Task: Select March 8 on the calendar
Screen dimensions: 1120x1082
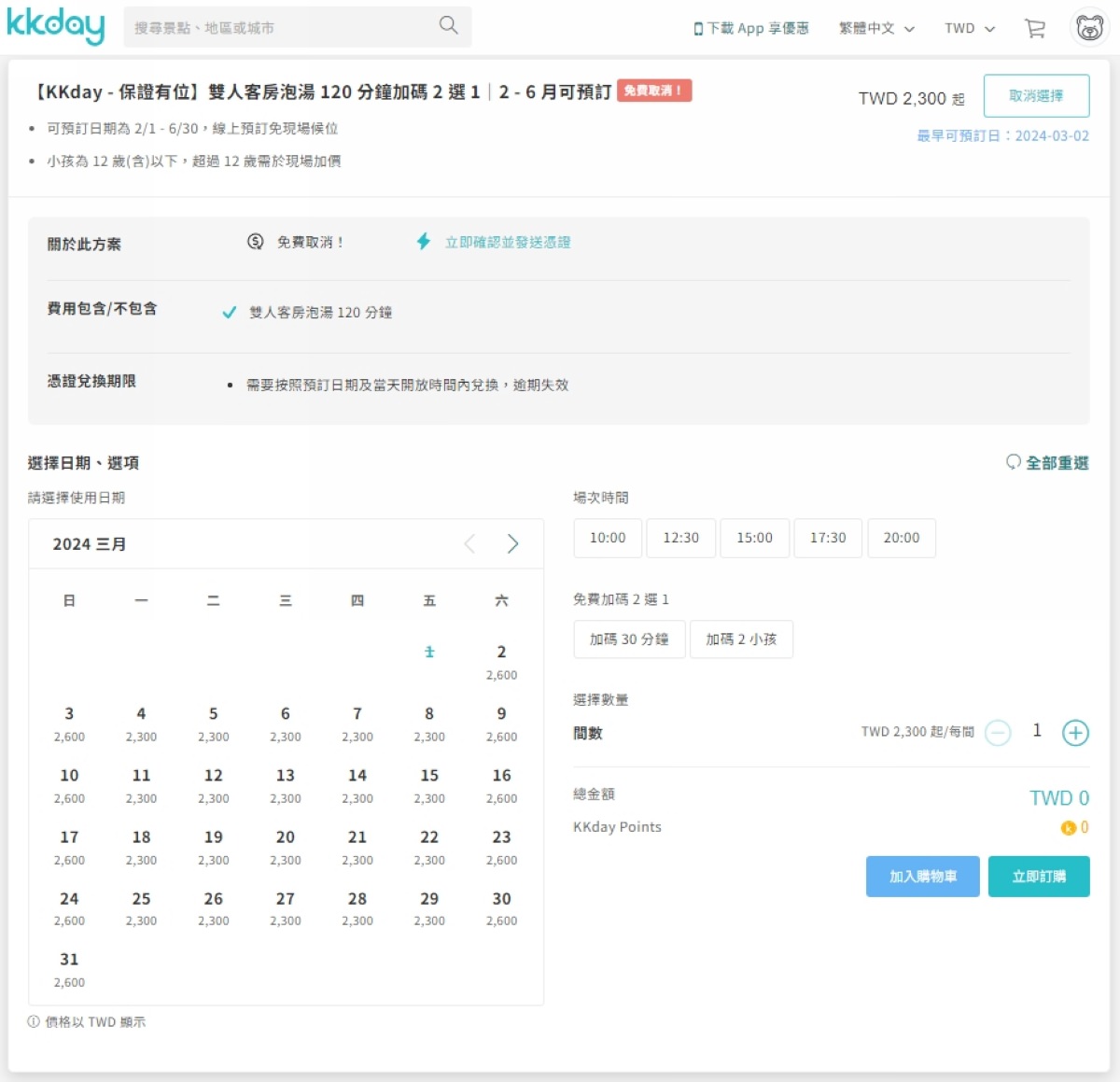Action: coord(429,724)
